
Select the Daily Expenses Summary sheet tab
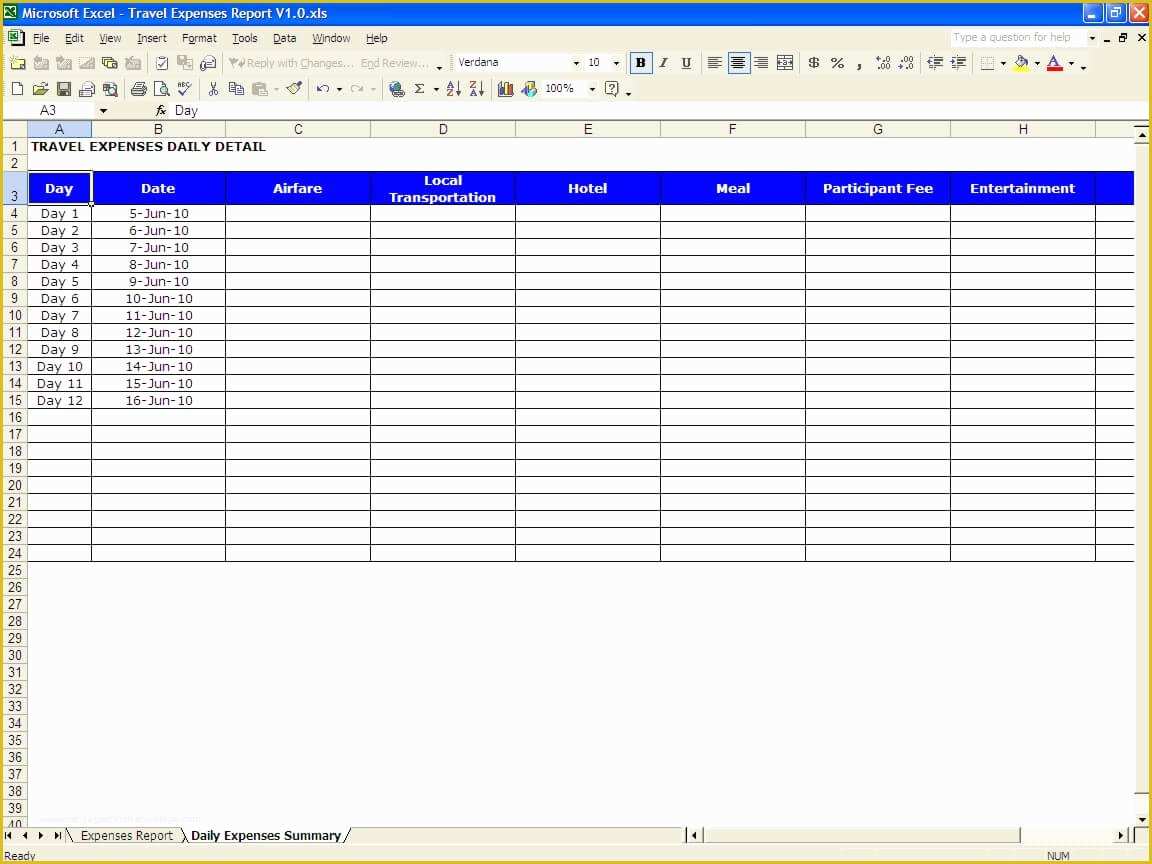(266, 835)
